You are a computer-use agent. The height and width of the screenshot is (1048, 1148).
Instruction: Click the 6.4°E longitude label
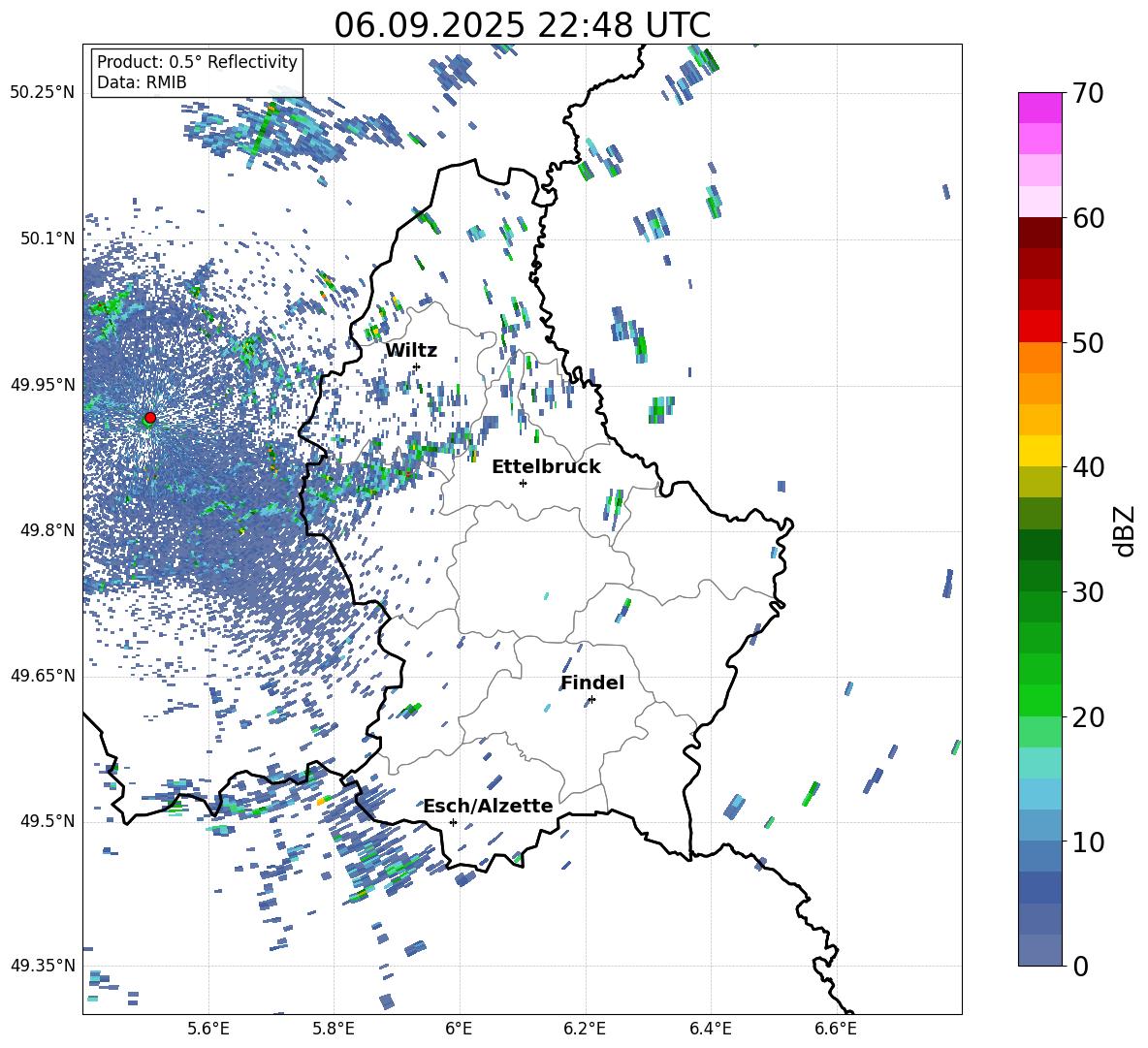coord(710,1029)
